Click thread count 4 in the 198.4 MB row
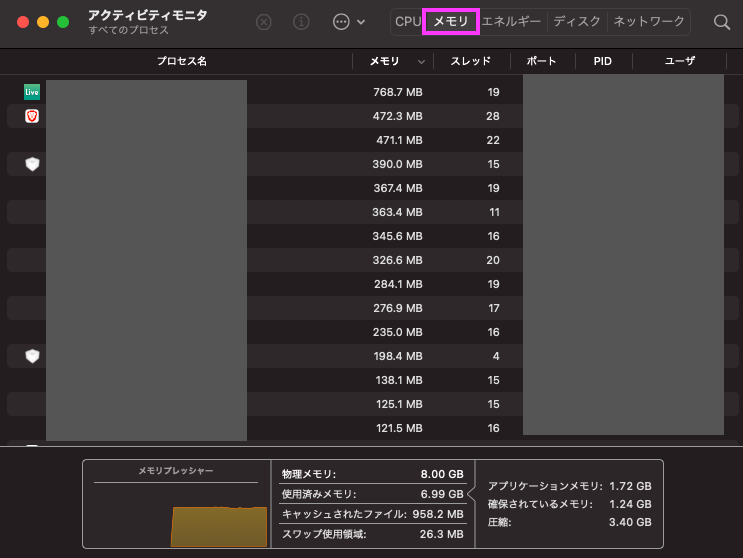Image resolution: width=743 pixels, height=558 pixels. tap(496, 356)
